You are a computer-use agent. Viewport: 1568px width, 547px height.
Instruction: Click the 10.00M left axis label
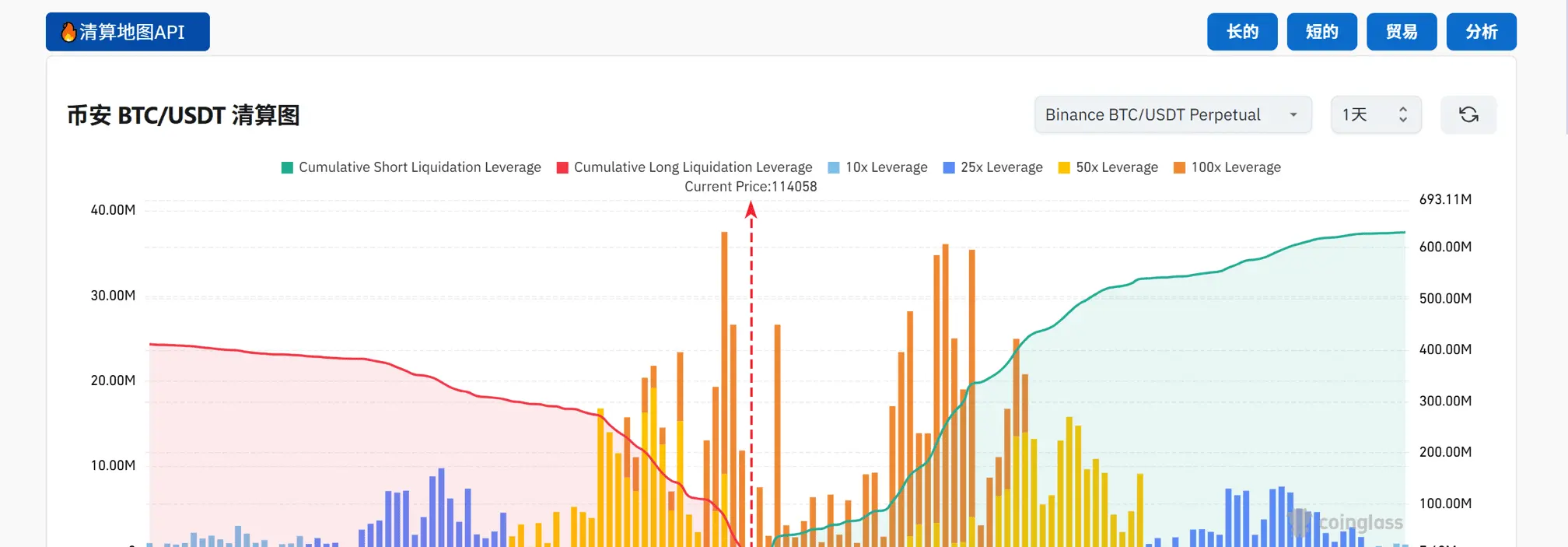[x=113, y=465]
